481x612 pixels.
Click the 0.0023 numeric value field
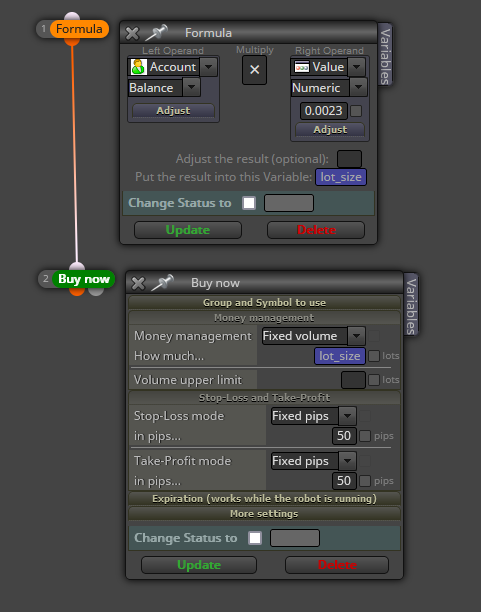coord(324,111)
